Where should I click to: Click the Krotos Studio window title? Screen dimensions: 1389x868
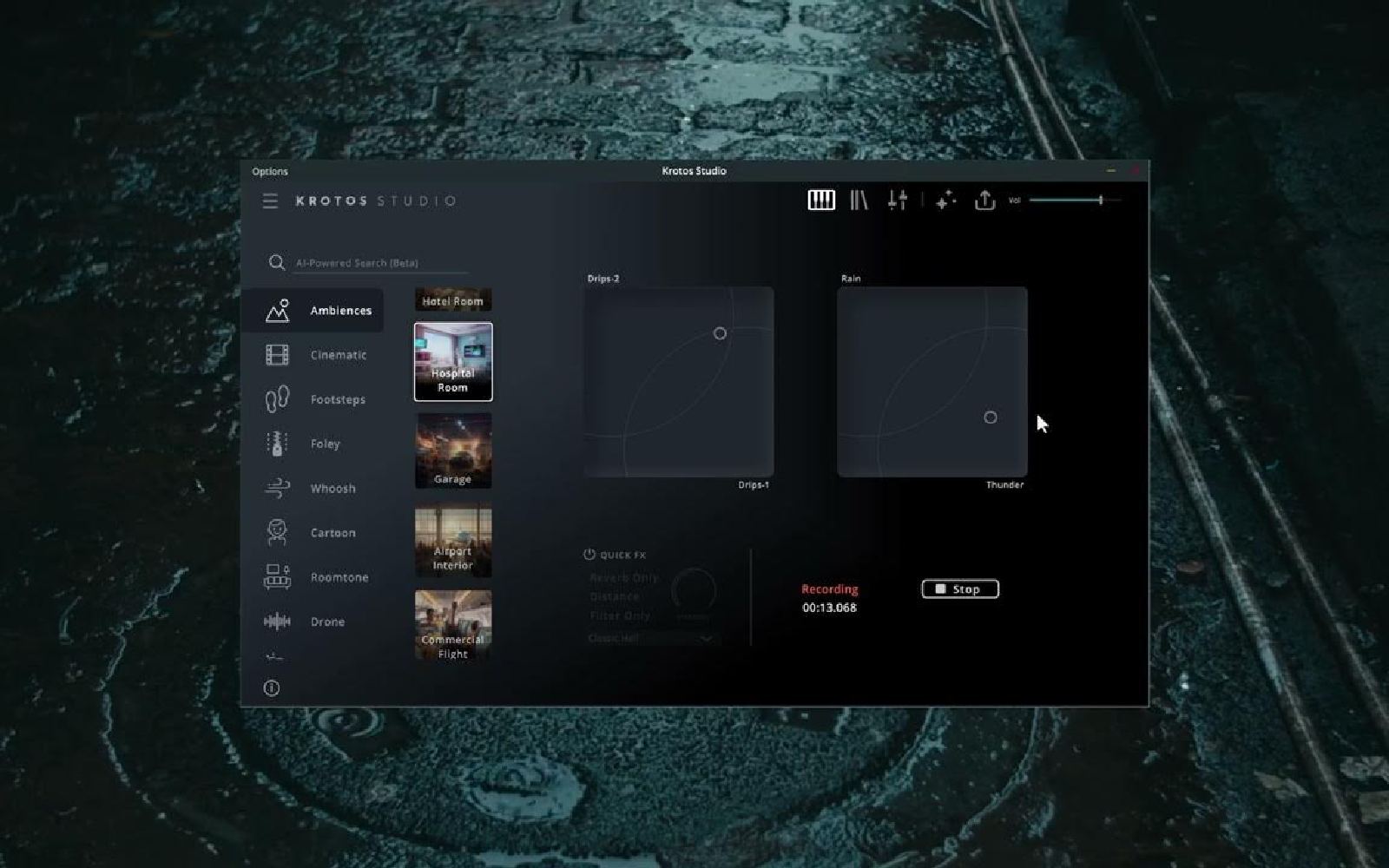(x=694, y=171)
